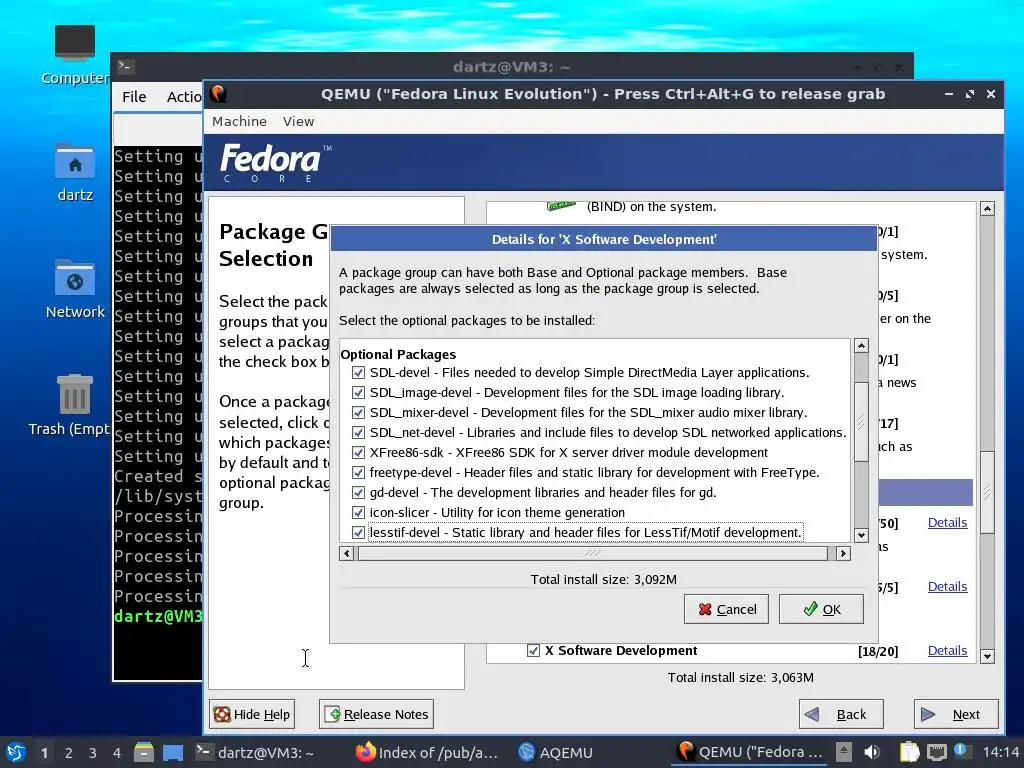The height and width of the screenshot is (768, 1024).
Task: Click the QEMU title bar icon
Action: click(219, 94)
